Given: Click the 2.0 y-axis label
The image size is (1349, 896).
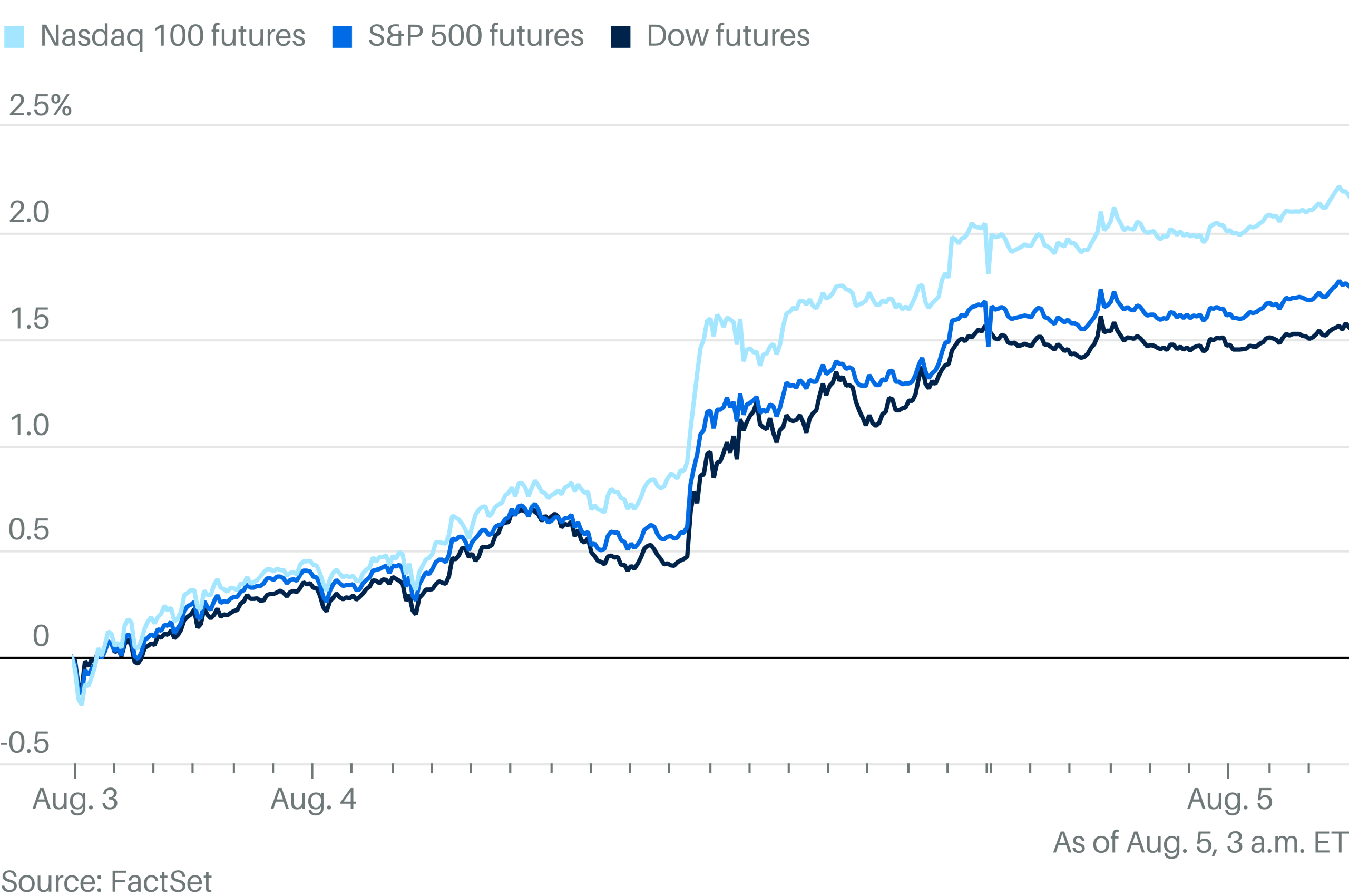Looking at the screenshot, I should point(29,213).
